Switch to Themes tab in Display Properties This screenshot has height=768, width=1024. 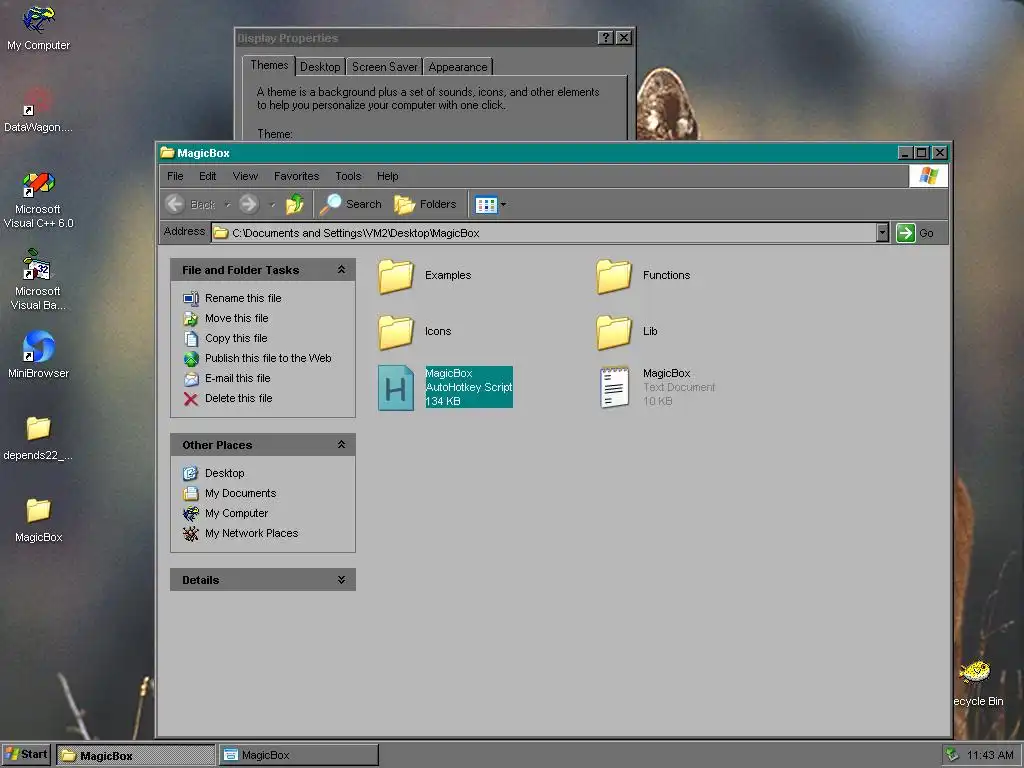point(268,65)
